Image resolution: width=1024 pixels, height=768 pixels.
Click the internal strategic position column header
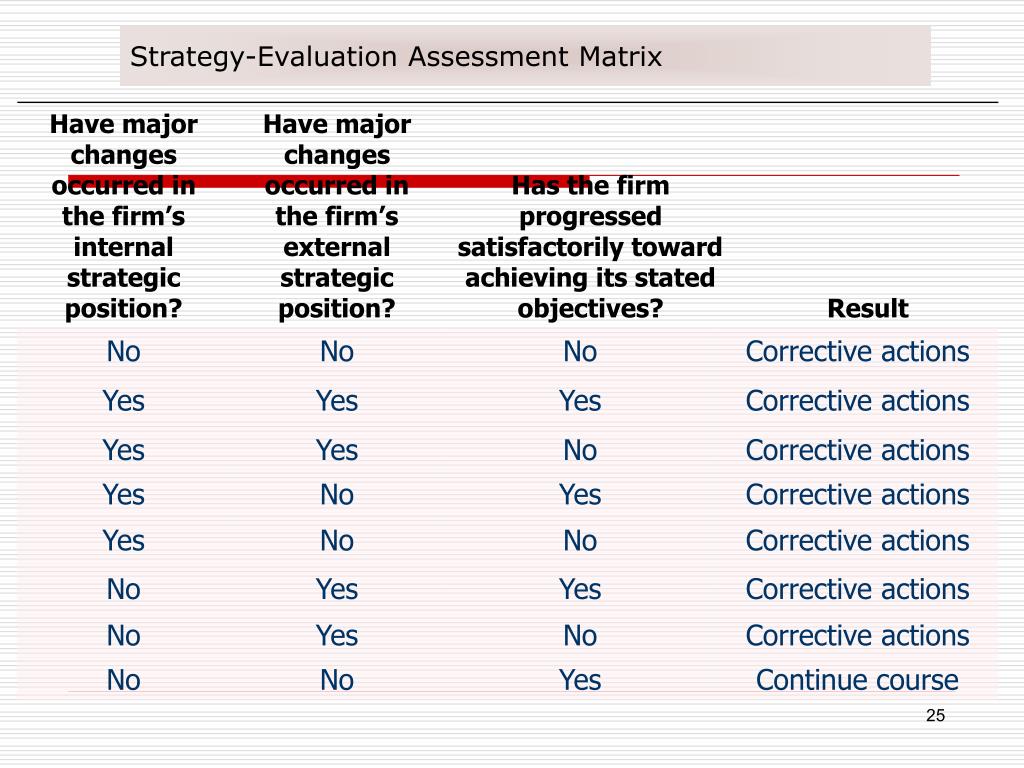(123, 216)
